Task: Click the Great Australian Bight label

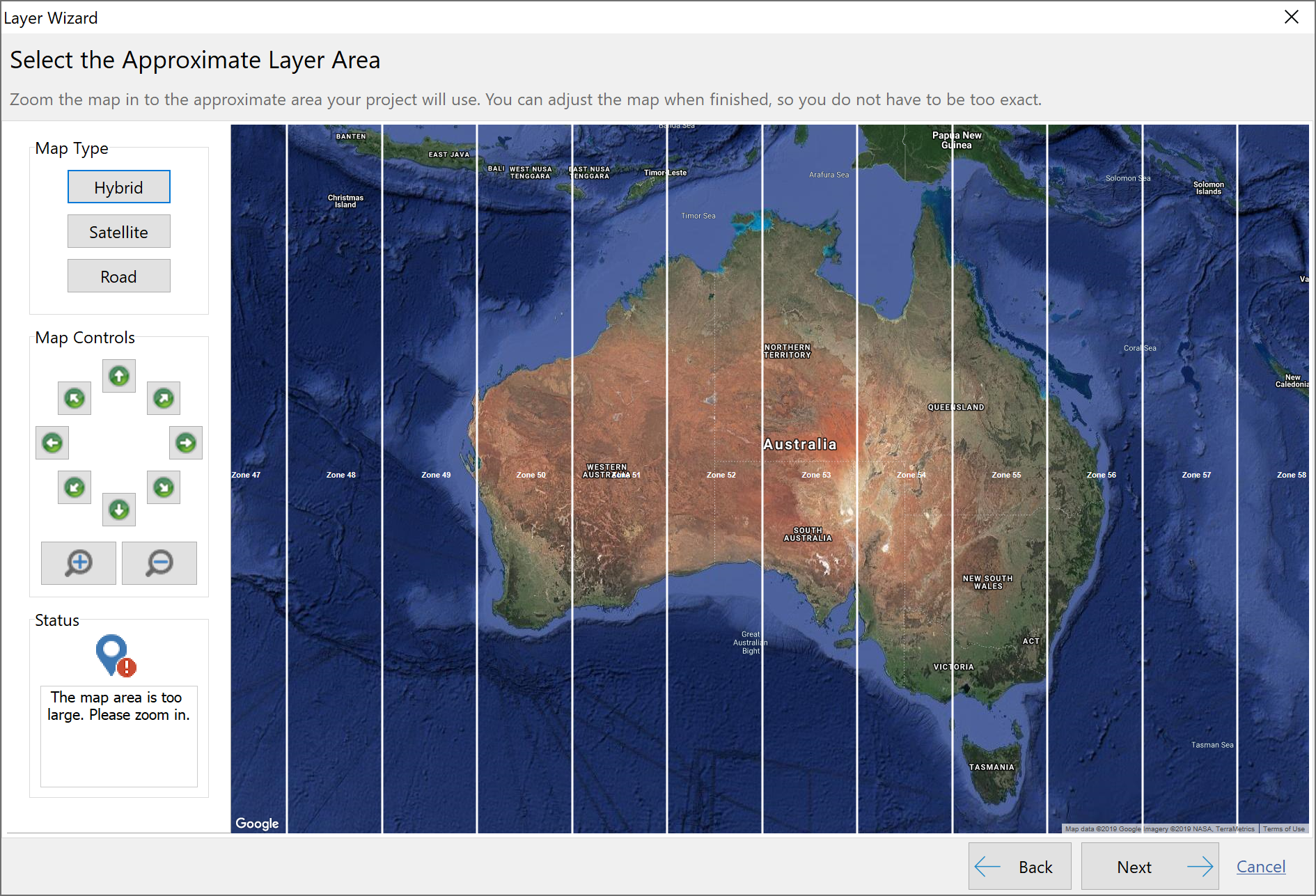Action: (751, 643)
